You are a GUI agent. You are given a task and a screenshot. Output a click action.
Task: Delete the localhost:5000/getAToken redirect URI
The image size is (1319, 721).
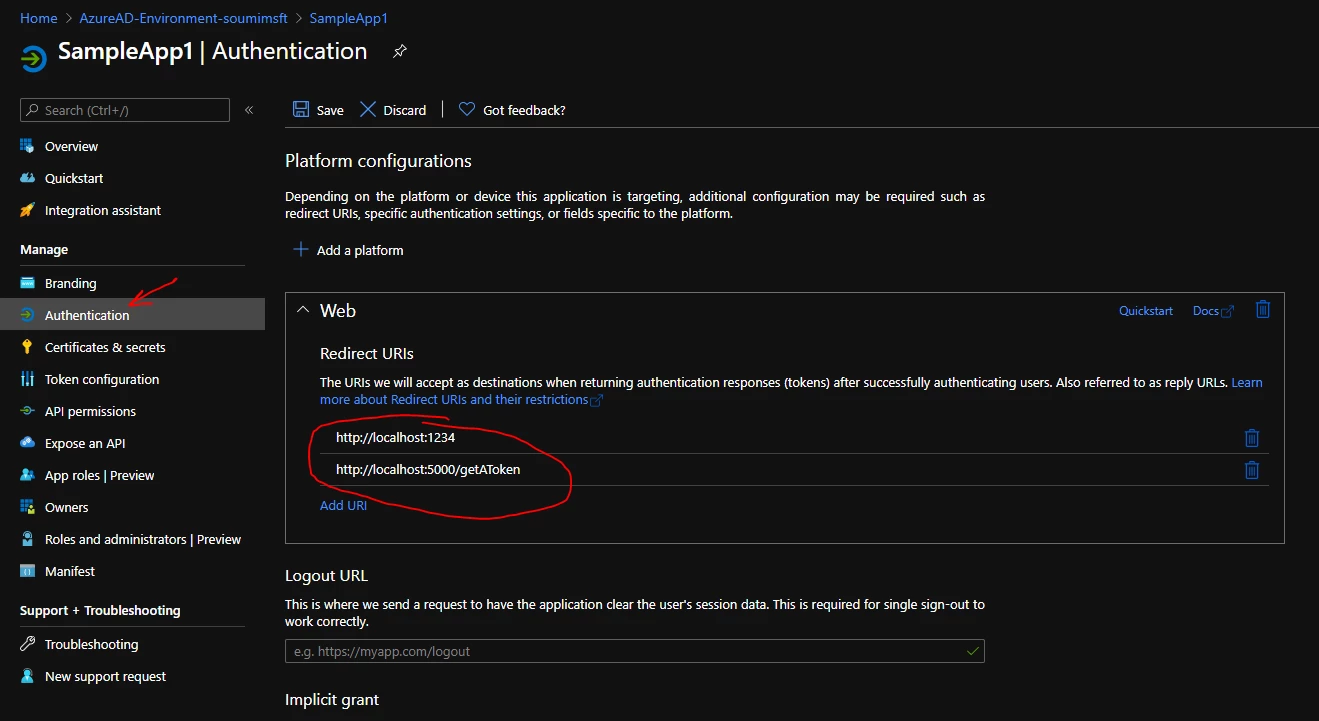click(1252, 470)
